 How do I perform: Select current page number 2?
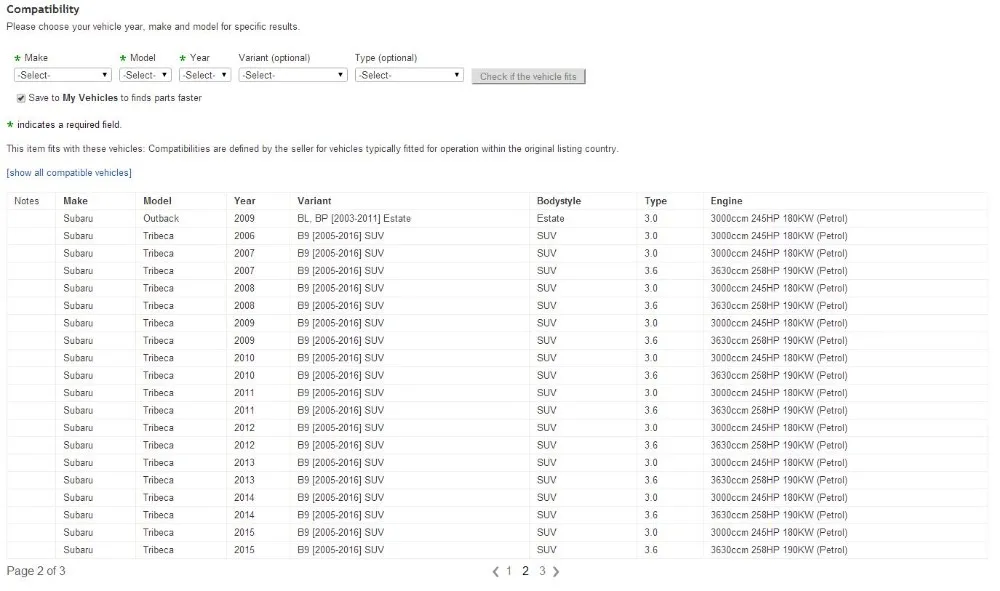click(x=526, y=571)
